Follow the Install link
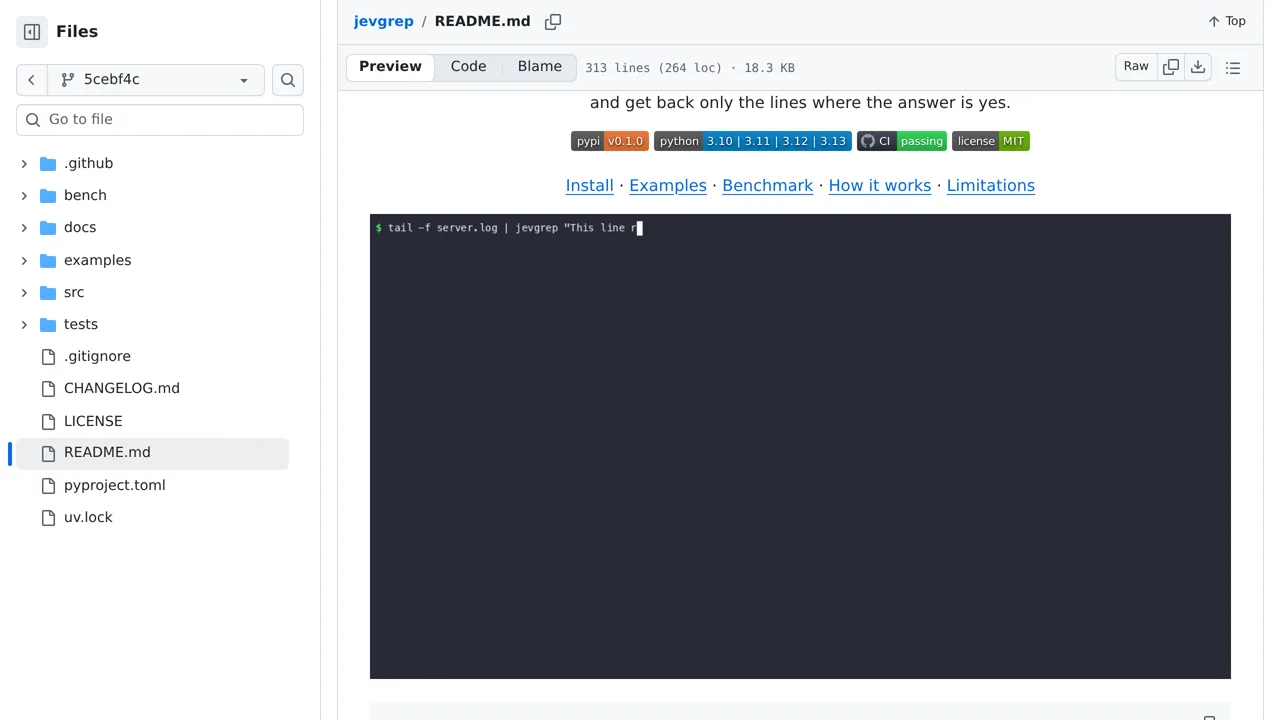The width and height of the screenshot is (1280, 720). (x=589, y=186)
